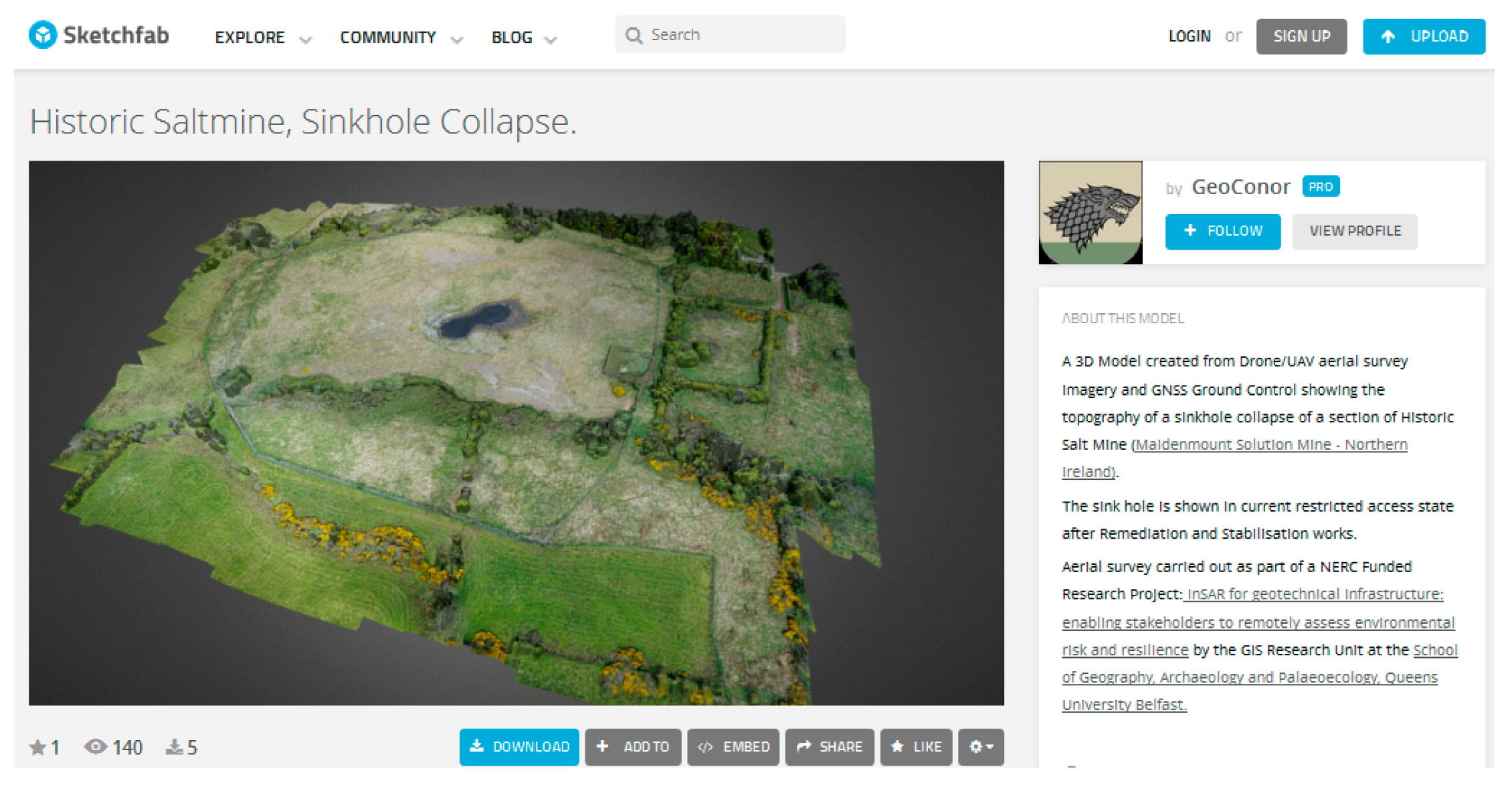
Task: Click the search magnifier icon
Action: (x=633, y=35)
